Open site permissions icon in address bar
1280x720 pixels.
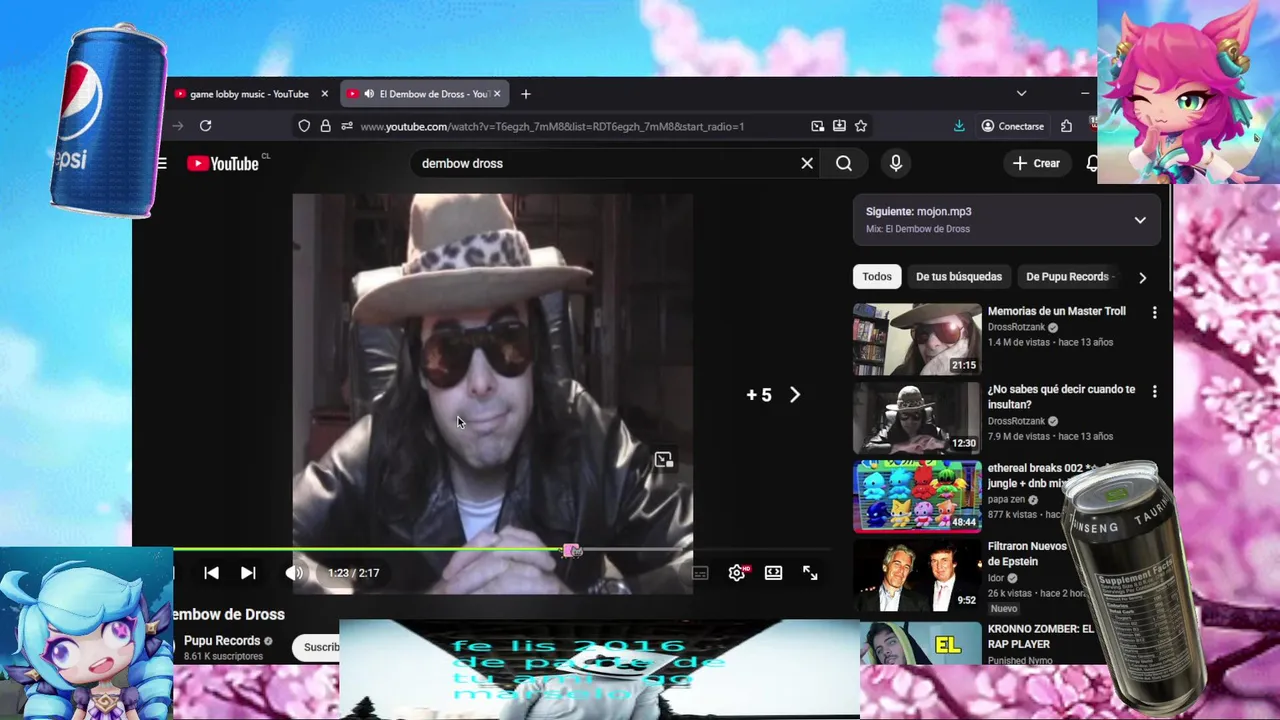pyautogui.click(x=346, y=126)
